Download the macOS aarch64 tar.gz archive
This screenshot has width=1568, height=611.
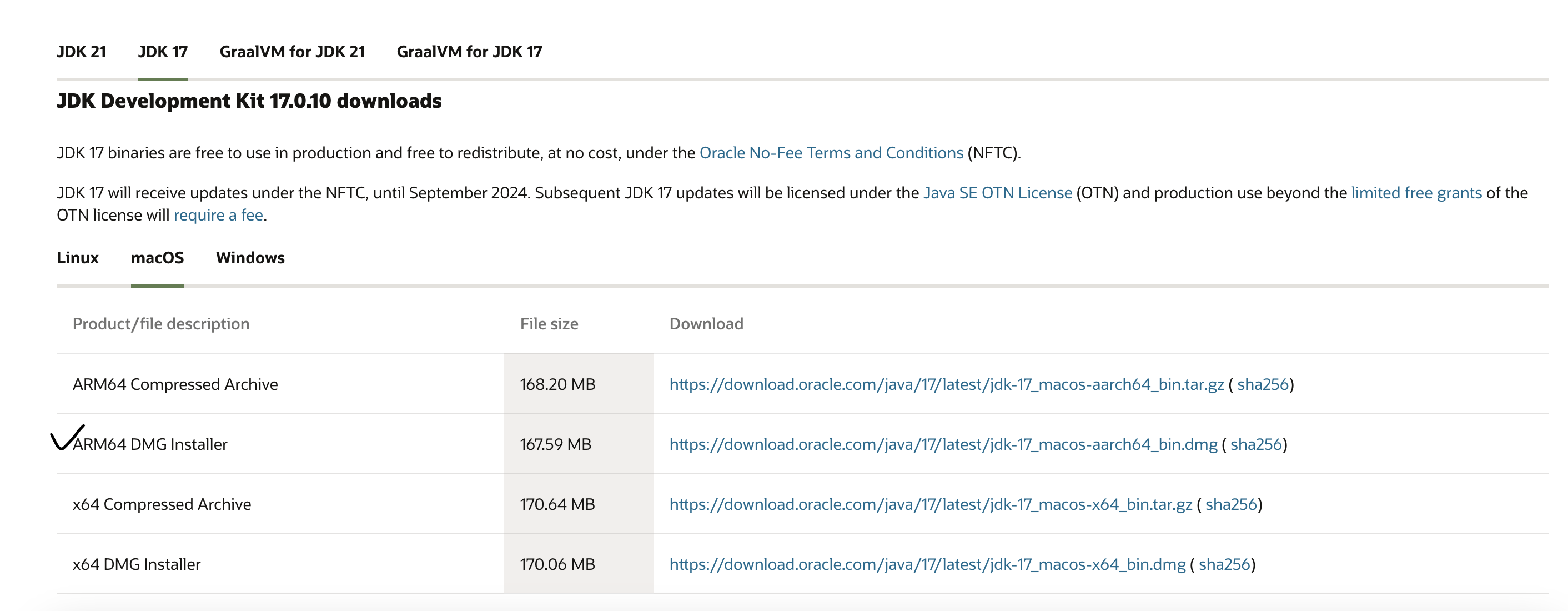coord(946,384)
